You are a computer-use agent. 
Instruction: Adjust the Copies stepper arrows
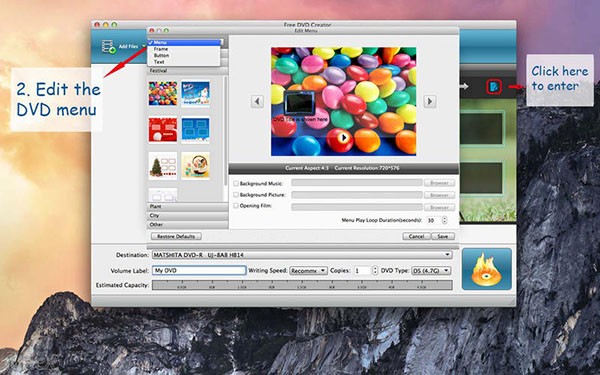pos(375,271)
